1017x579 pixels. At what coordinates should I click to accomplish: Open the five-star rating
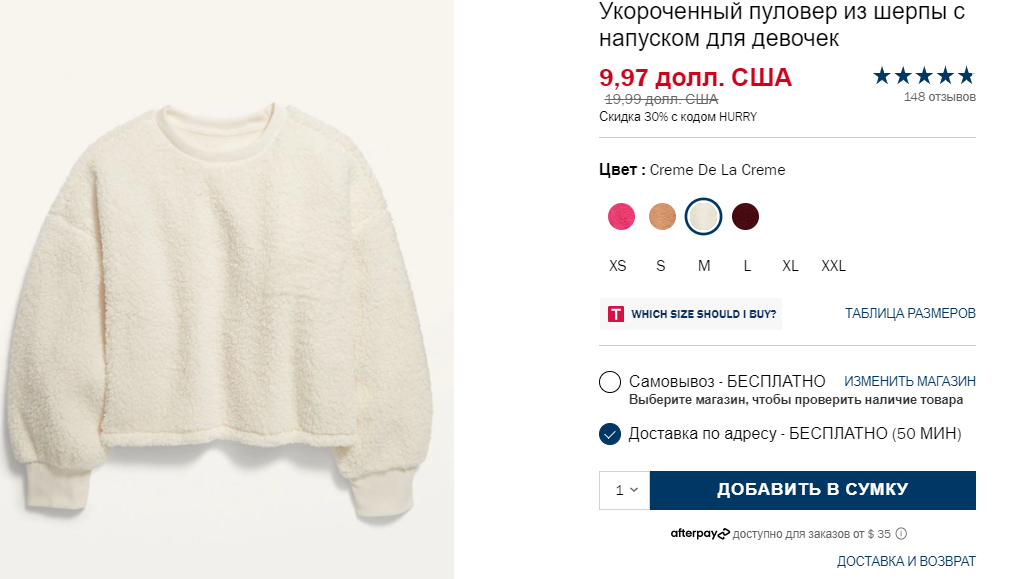point(924,76)
